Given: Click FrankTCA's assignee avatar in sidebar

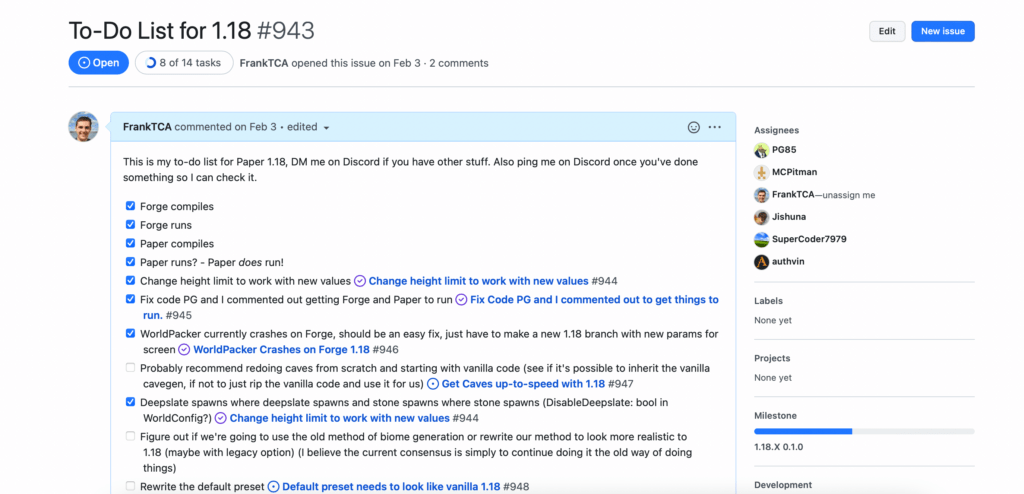Looking at the screenshot, I should pos(761,195).
